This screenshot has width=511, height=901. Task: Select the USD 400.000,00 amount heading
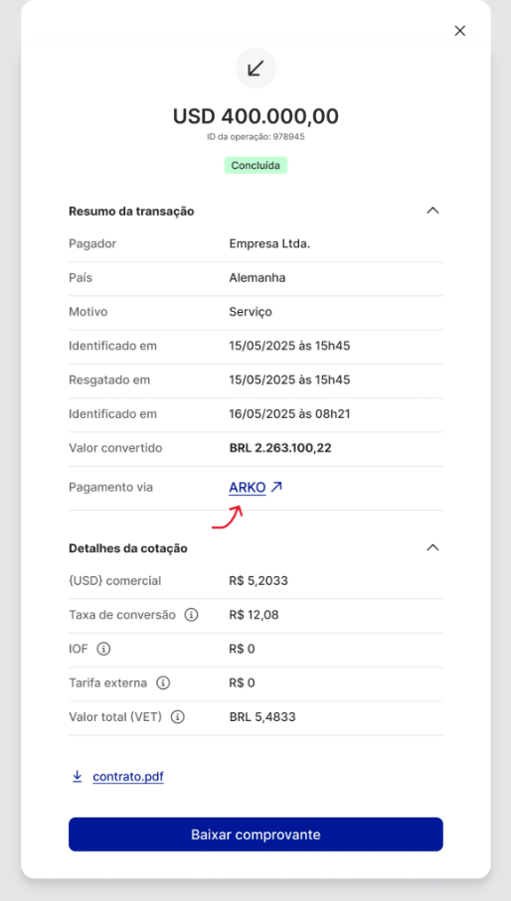tap(256, 117)
